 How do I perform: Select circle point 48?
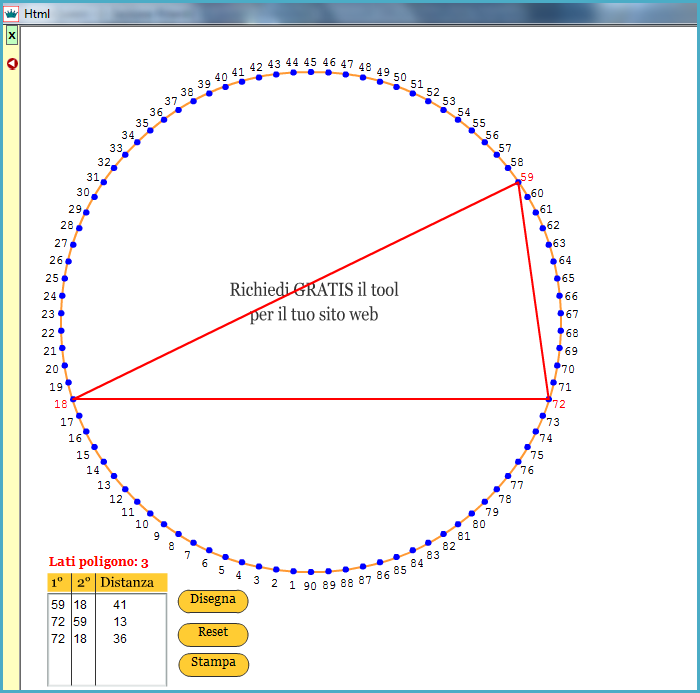(x=363, y=77)
